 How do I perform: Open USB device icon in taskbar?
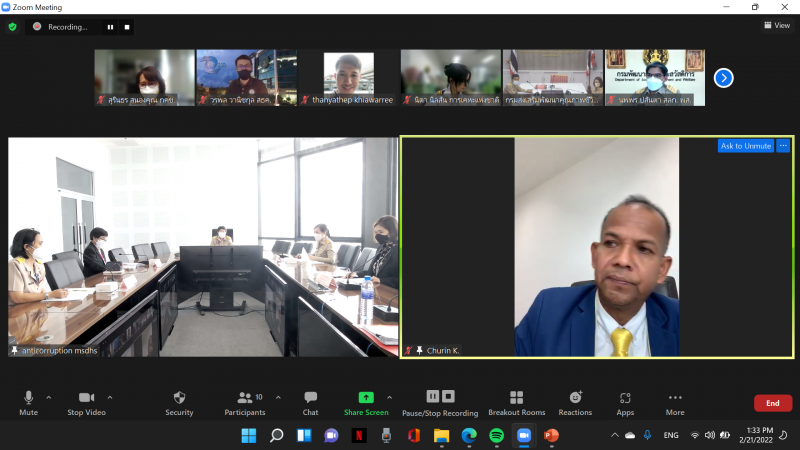[x=386, y=435]
